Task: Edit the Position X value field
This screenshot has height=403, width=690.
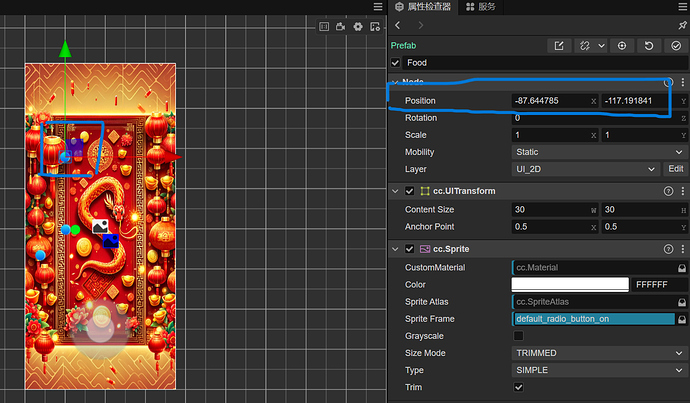Action: coord(554,101)
